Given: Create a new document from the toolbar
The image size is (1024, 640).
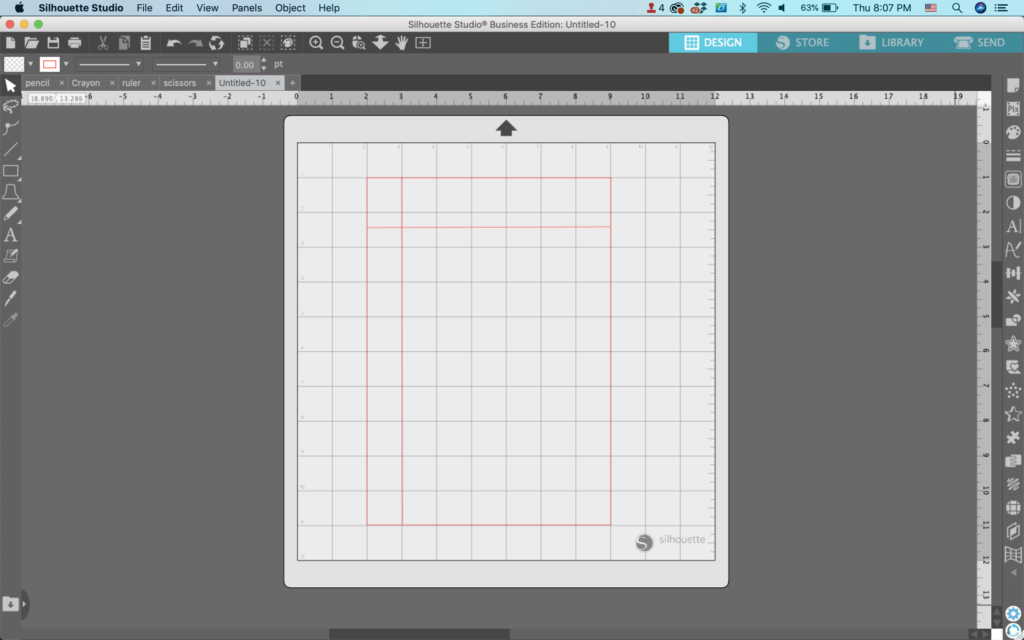Looking at the screenshot, I should [10, 43].
